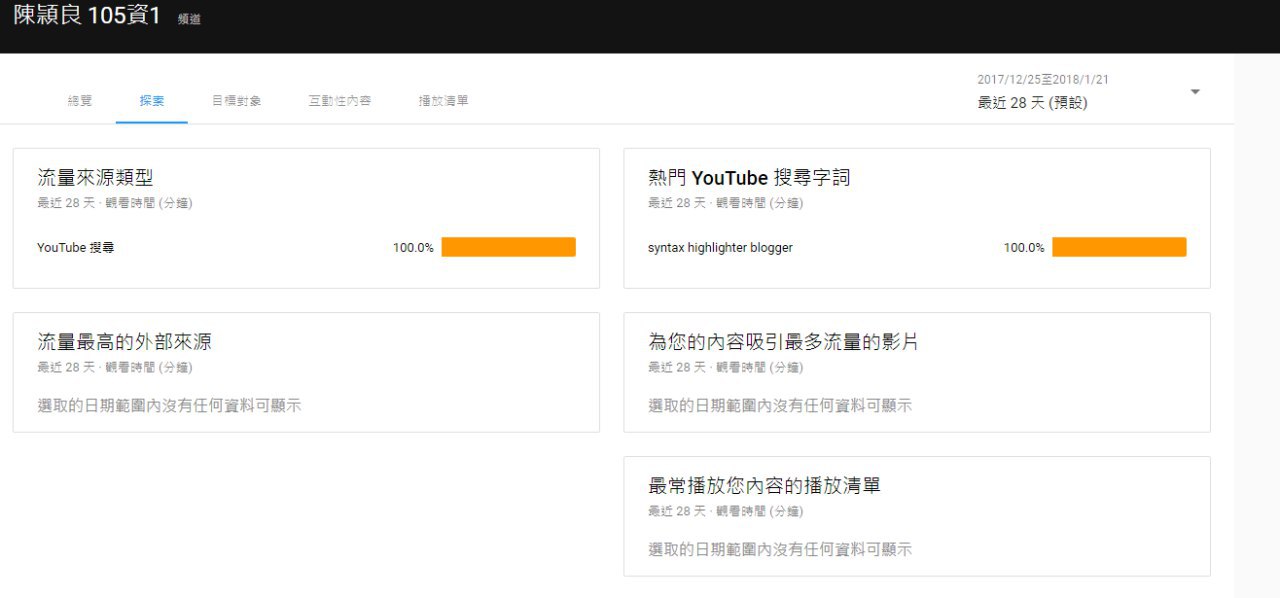The width and height of the screenshot is (1280, 598).
Task: Open the 流量最高的外部來源 card
Action: point(125,342)
